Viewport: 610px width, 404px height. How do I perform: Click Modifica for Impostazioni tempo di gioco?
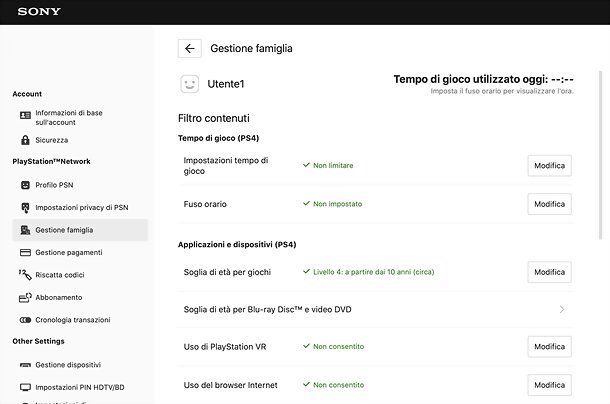pyautogui.click(x=549, y=166)
